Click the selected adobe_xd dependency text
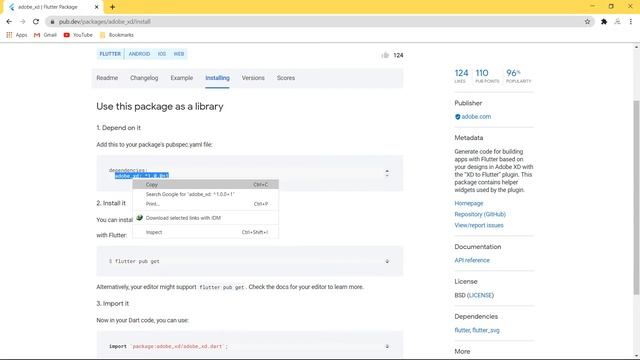This screenshot has height=360, width=640. [x=142, y=176]
